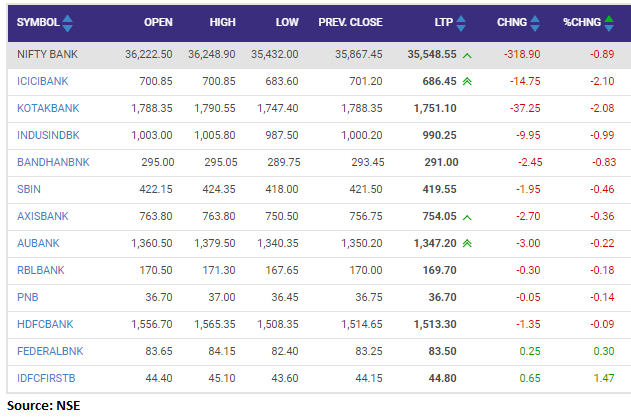Open the IDFCFIRSTB symbol link
The image size is (631, 418).
point(48,377)
